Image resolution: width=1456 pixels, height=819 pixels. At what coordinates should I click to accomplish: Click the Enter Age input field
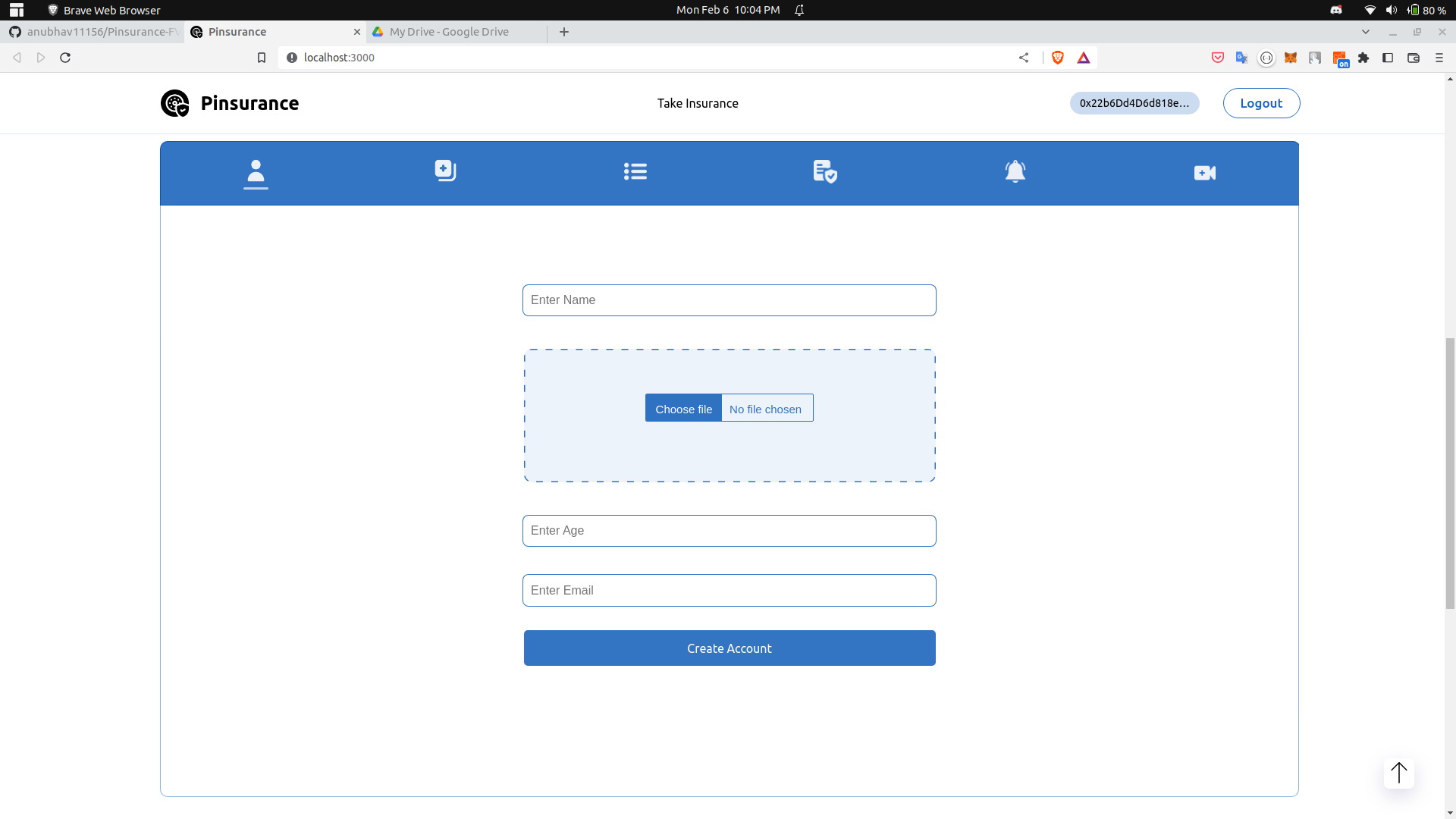coord(729,530)
